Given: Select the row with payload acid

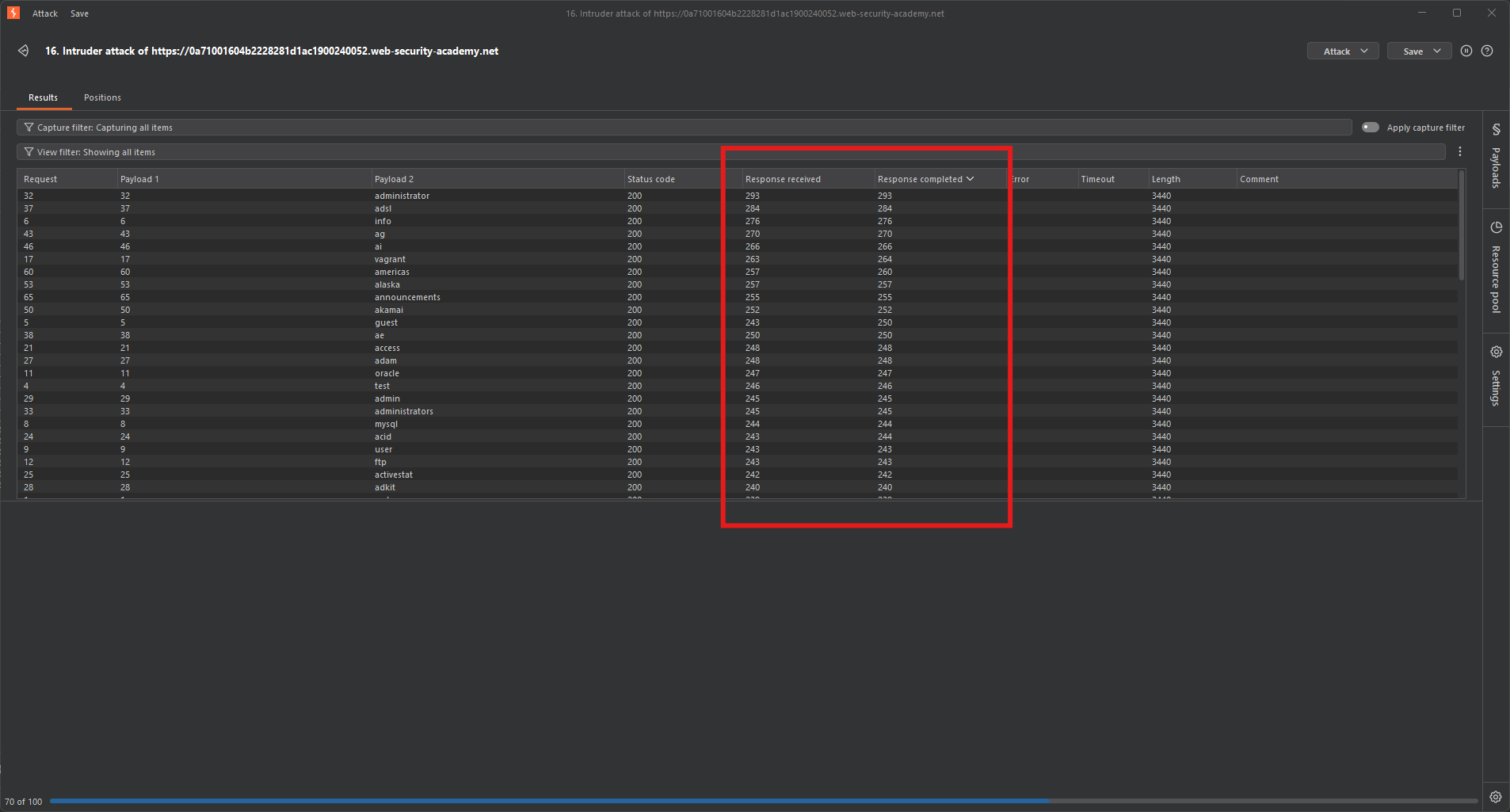Looking at the screenshot, I should 738,436.
